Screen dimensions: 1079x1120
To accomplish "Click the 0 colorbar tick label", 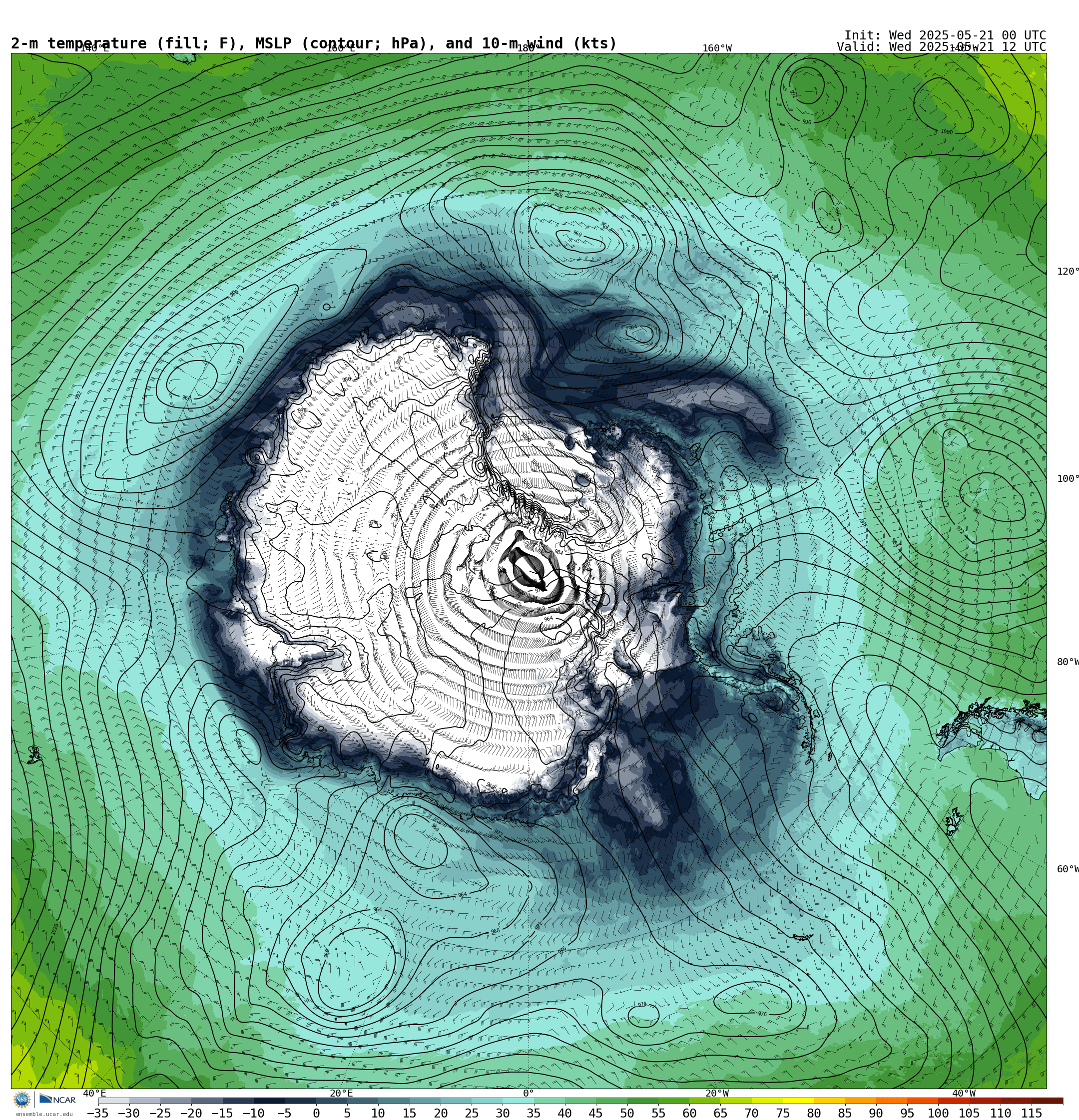I will pos(316,1113).
